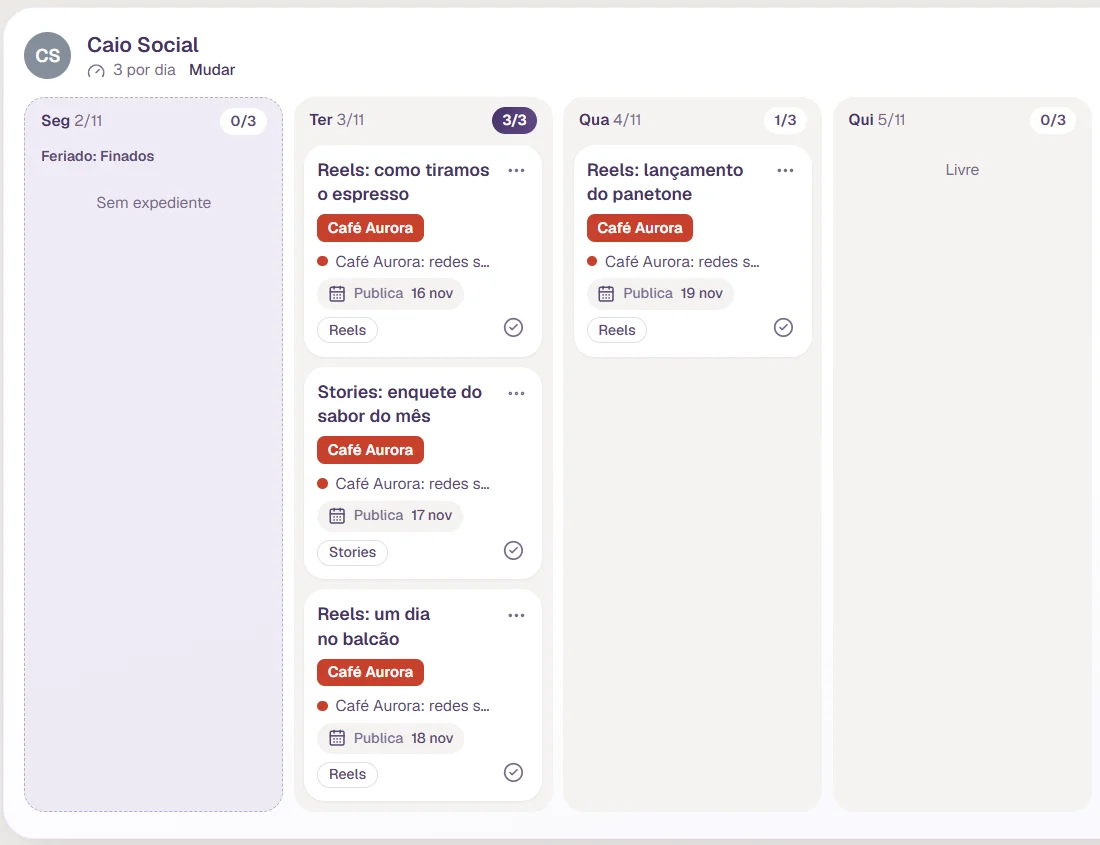The width and height of the screenshot is (1100, 845).
Task: Open the 'Reels: lançamento do panetone' card title
Action: click(x=665, y=182)
